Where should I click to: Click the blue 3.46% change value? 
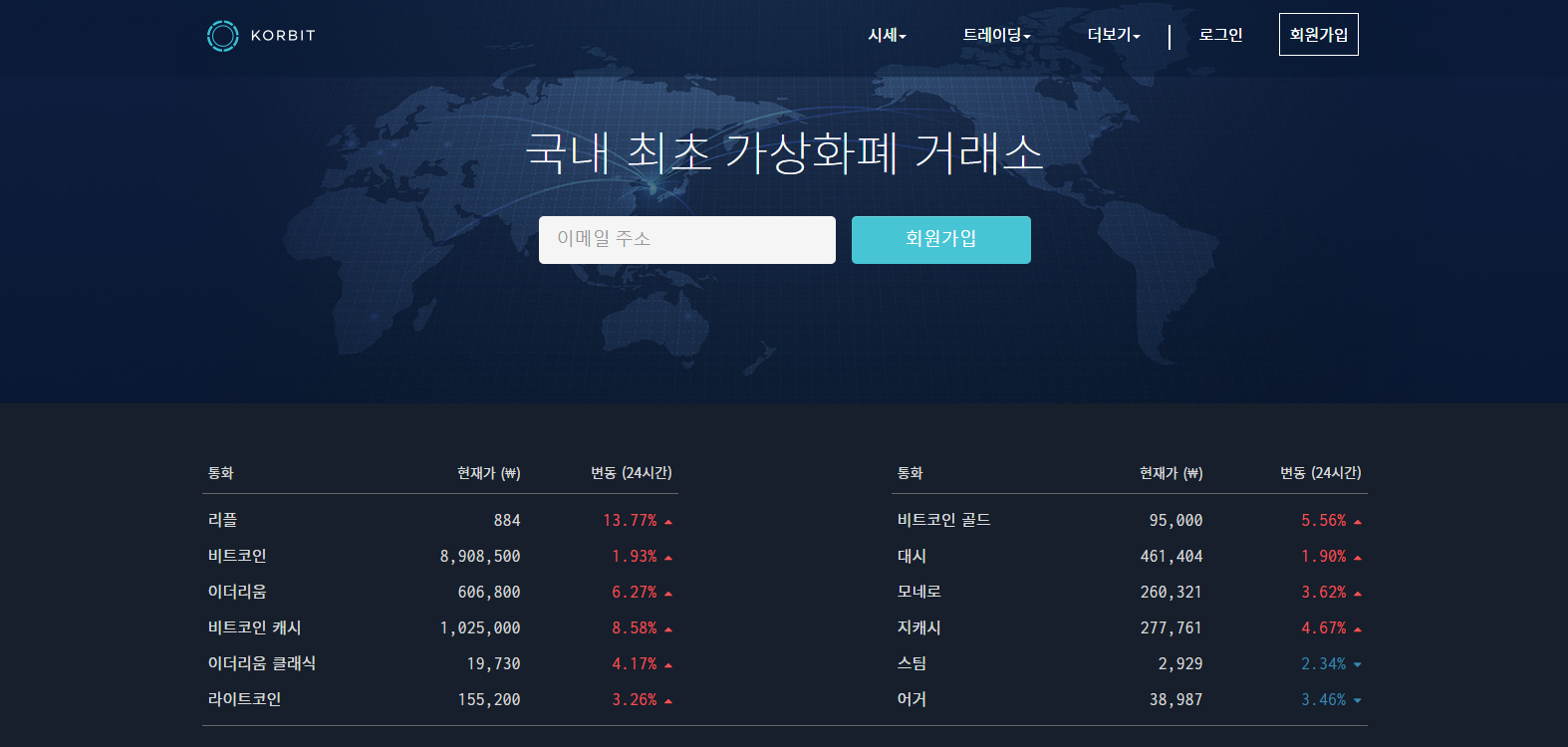1324,700
